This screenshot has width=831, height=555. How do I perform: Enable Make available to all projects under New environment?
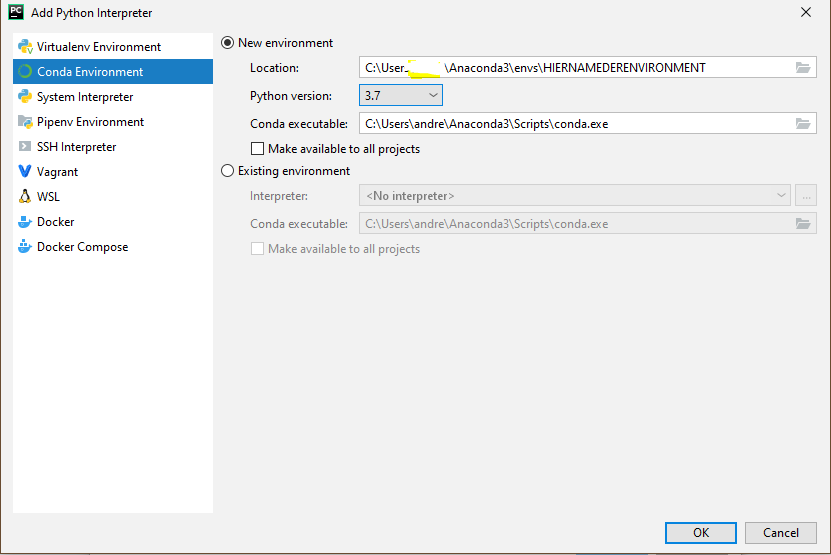(257, 148)
